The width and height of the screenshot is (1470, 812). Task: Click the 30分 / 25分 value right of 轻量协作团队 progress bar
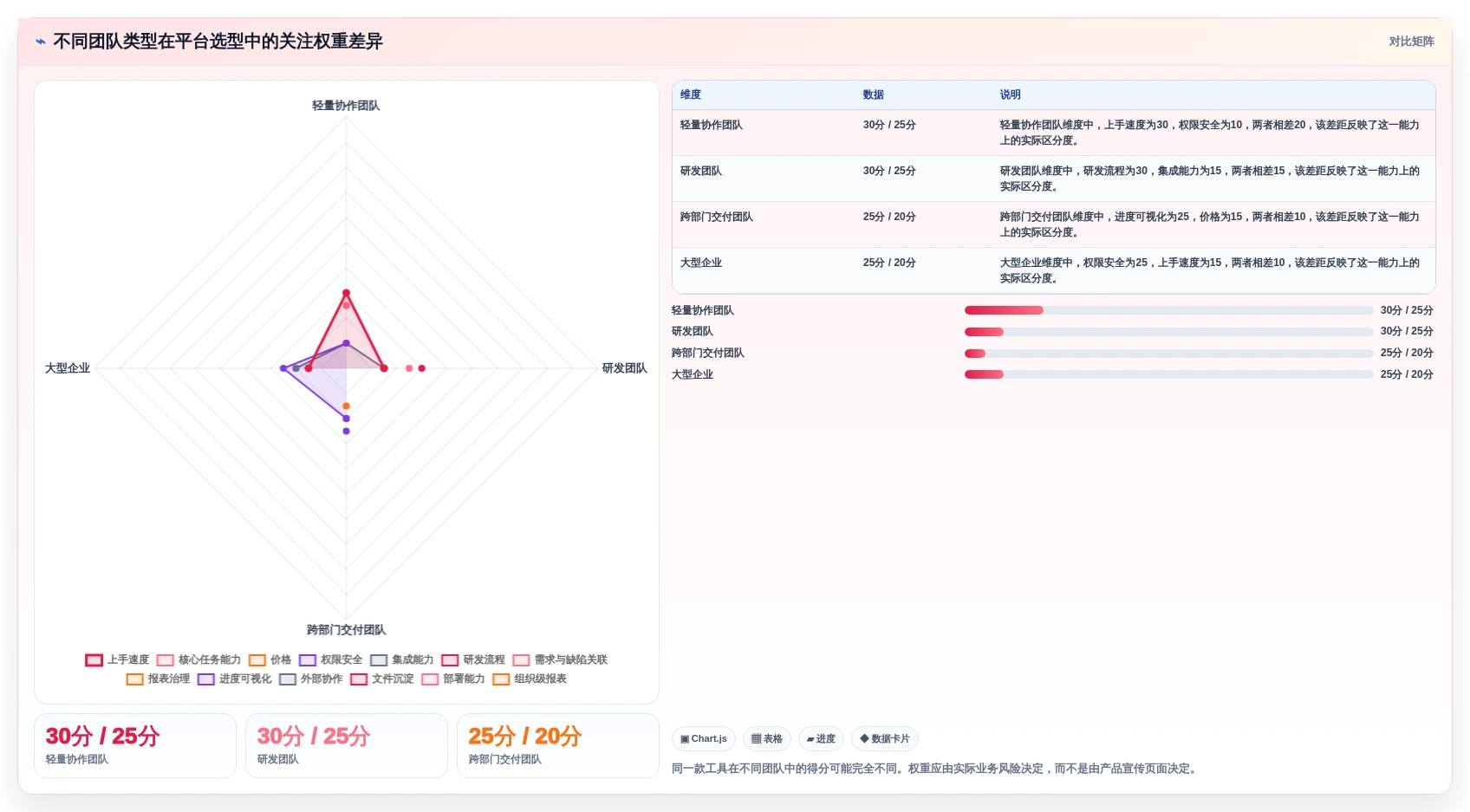click(1407, 310)
